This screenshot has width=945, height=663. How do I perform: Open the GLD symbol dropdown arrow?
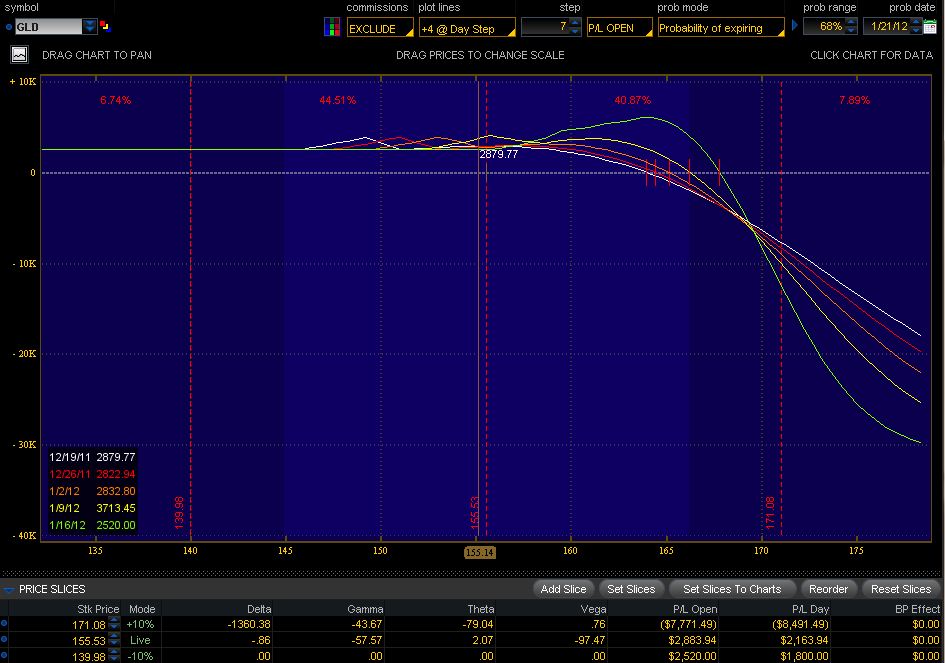pyautogui.click(x=89, y=27)
